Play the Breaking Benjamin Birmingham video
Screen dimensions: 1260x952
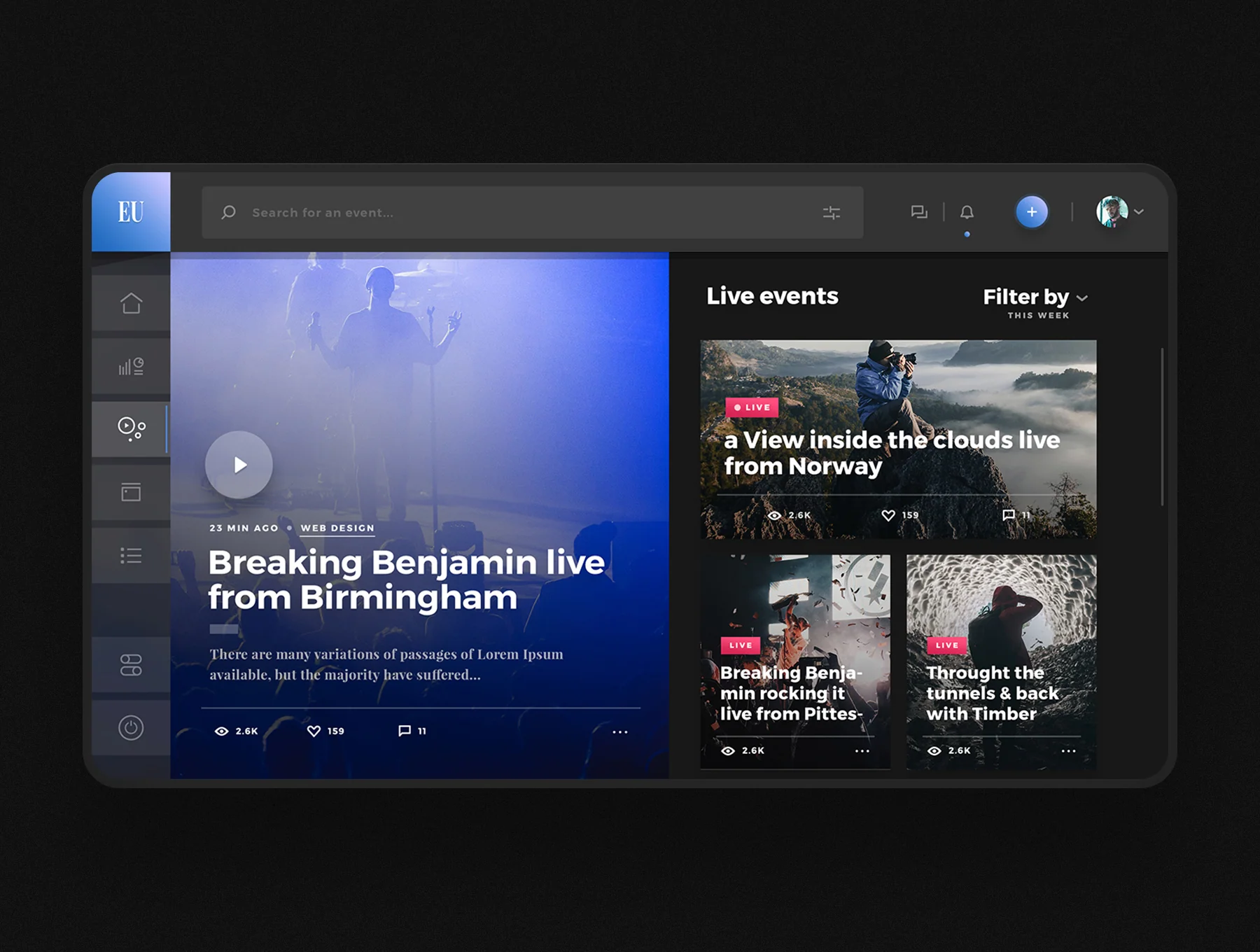tap(239, 465)
